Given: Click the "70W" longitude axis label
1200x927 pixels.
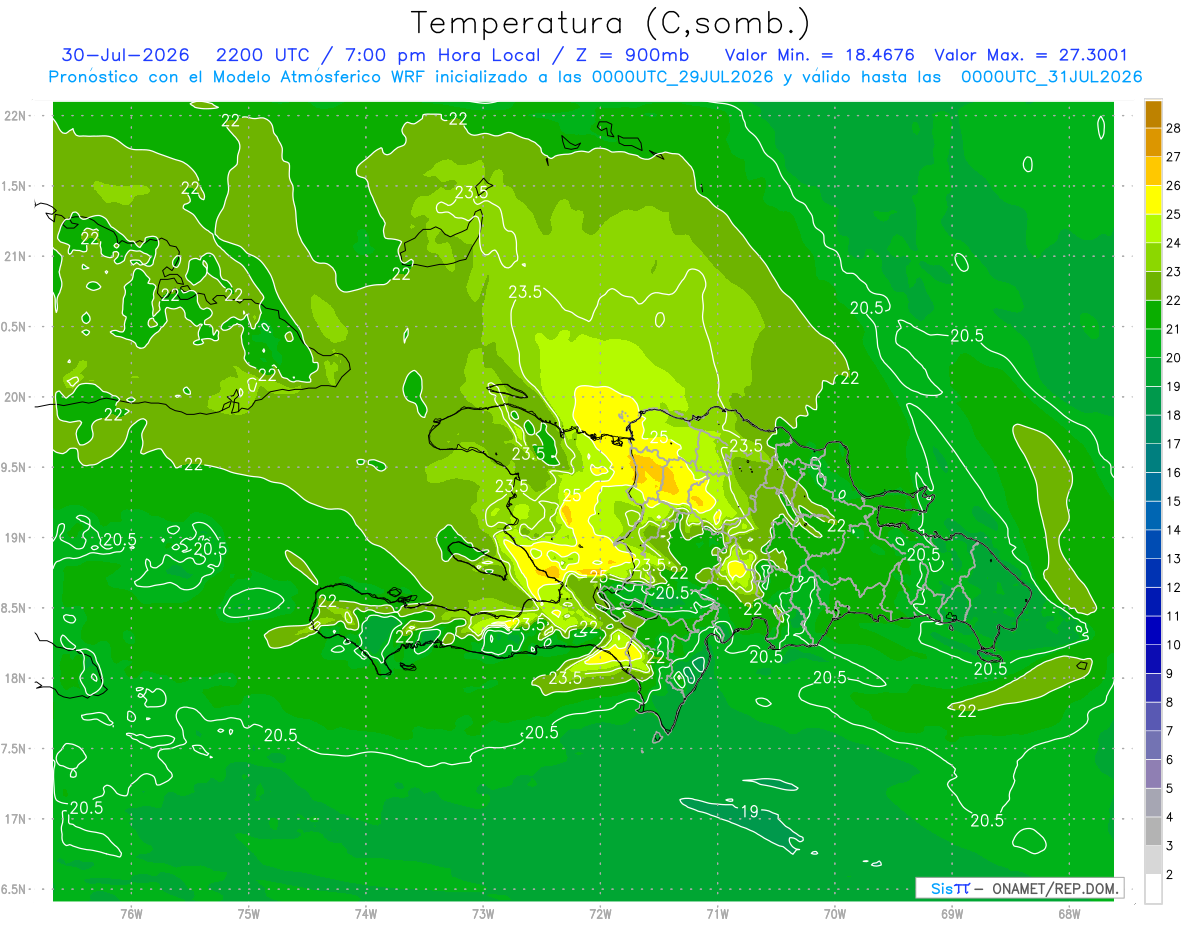Looking at the screenshot, I should pyautogui.click(x=835, y=913).
